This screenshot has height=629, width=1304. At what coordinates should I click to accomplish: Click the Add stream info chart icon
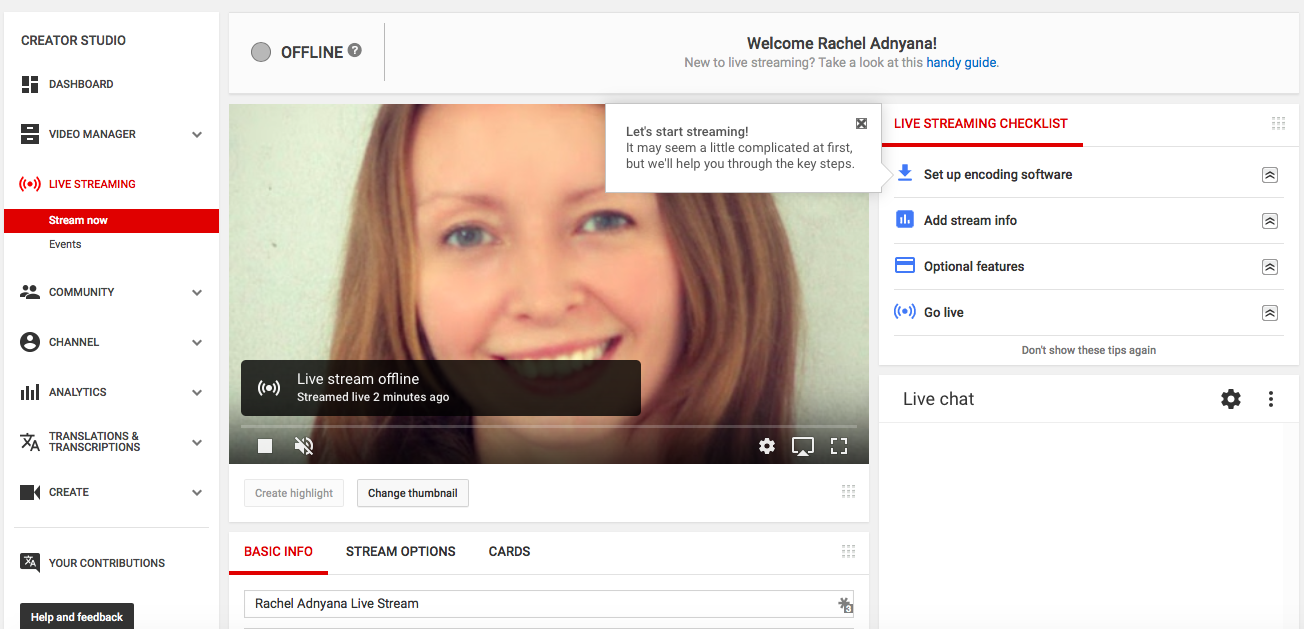[x=905, y=220]
